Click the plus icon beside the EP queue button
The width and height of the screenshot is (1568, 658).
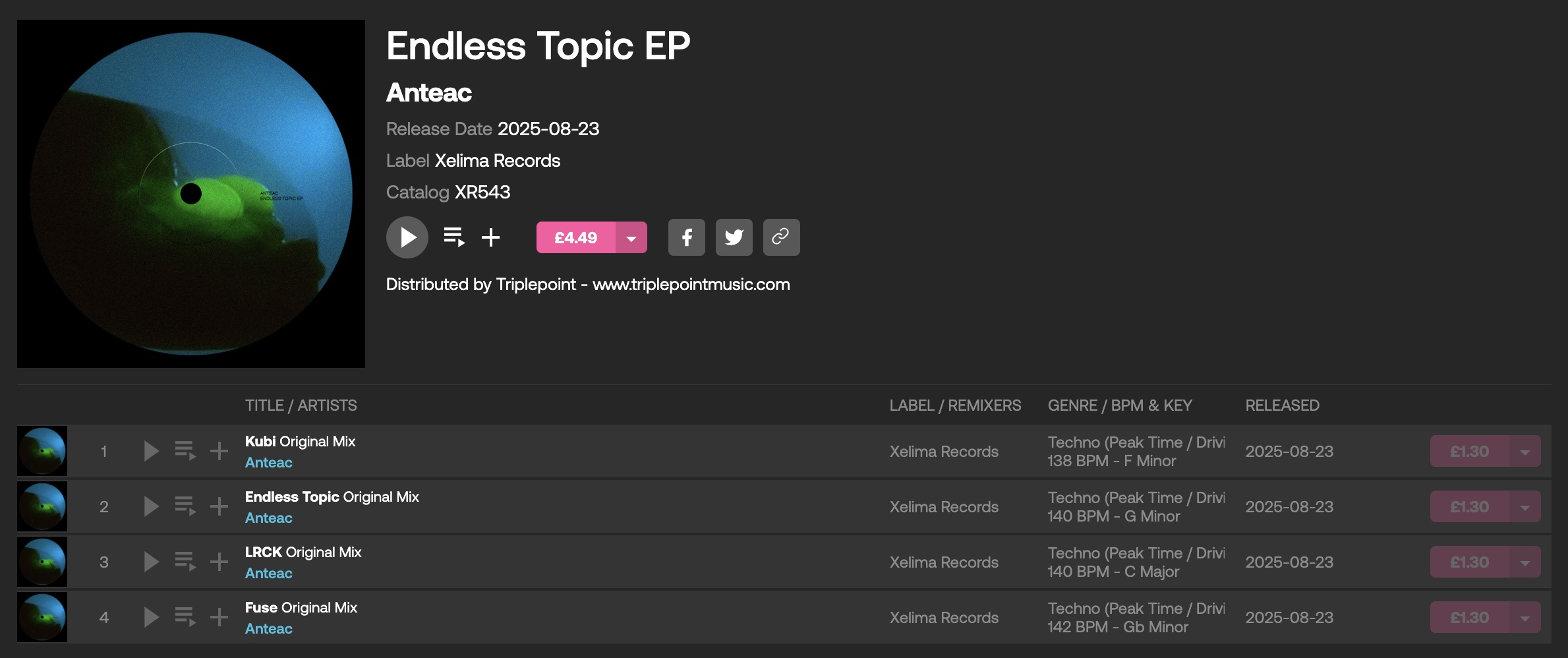490,237
